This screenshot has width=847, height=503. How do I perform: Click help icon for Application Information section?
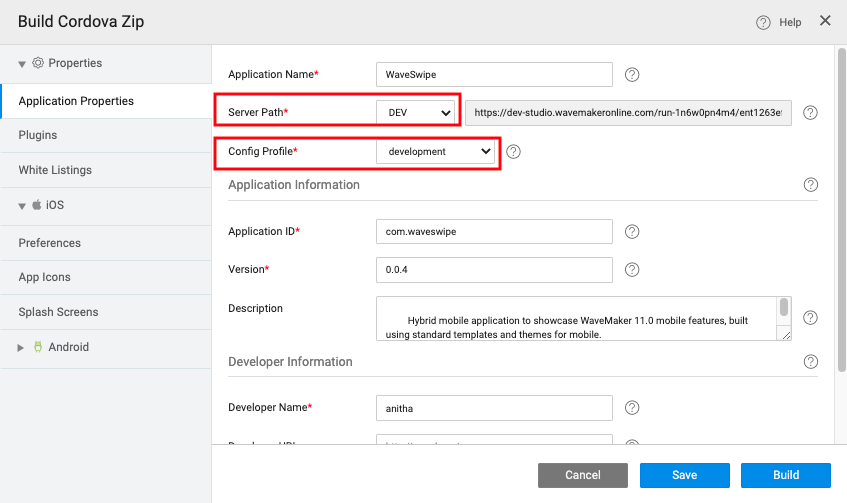coord(810,185)
